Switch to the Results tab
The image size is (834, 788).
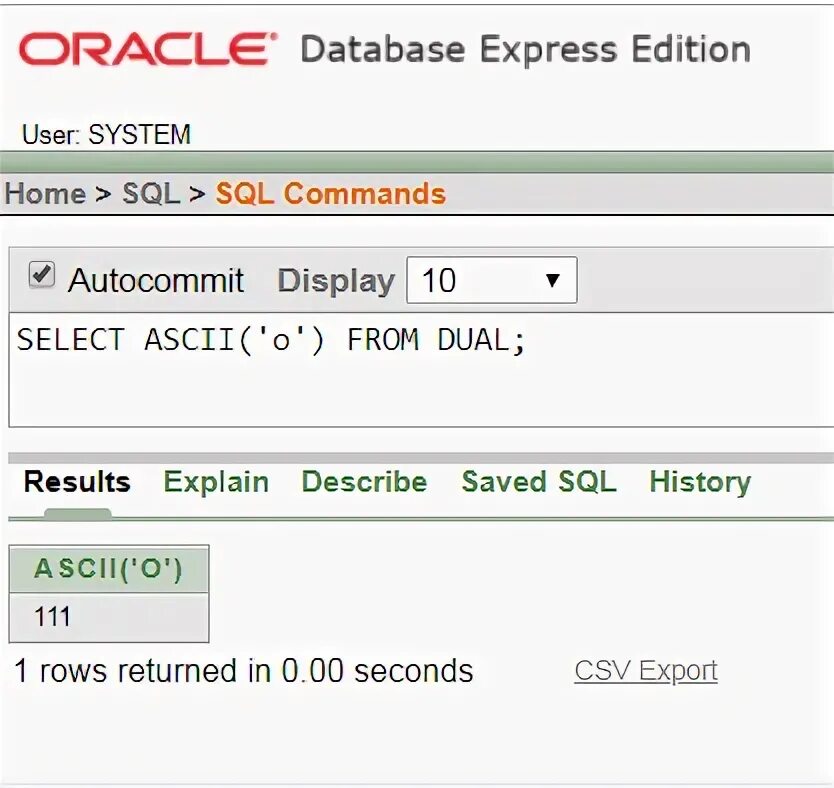click(x=77, y=482)
